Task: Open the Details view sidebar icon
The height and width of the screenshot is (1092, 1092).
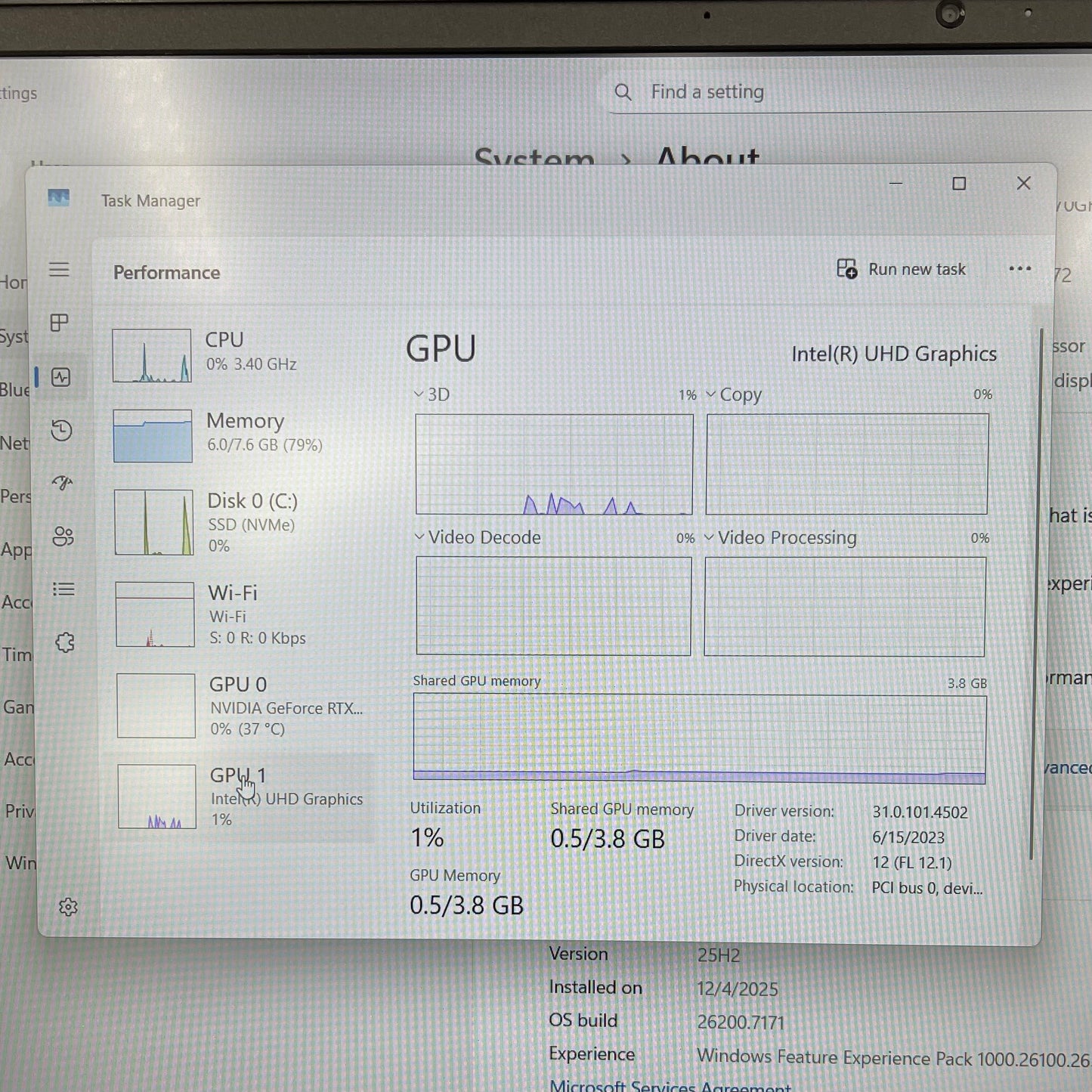Action: coord(63,589)
